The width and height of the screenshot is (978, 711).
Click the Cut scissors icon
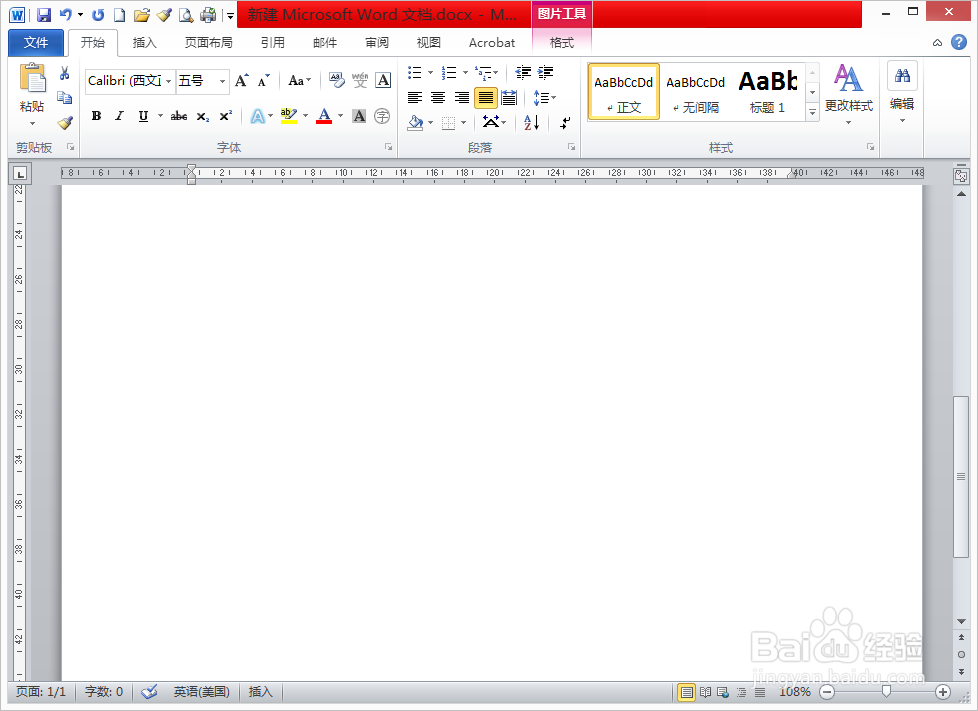pos(64,74)
